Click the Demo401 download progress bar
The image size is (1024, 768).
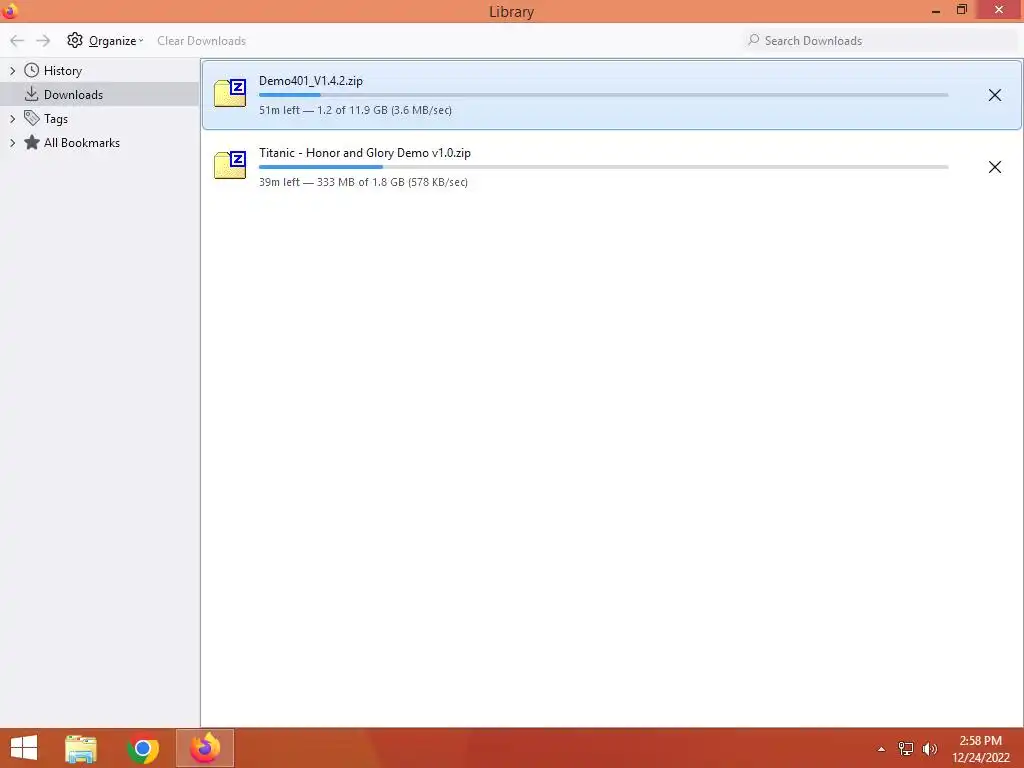603,95
